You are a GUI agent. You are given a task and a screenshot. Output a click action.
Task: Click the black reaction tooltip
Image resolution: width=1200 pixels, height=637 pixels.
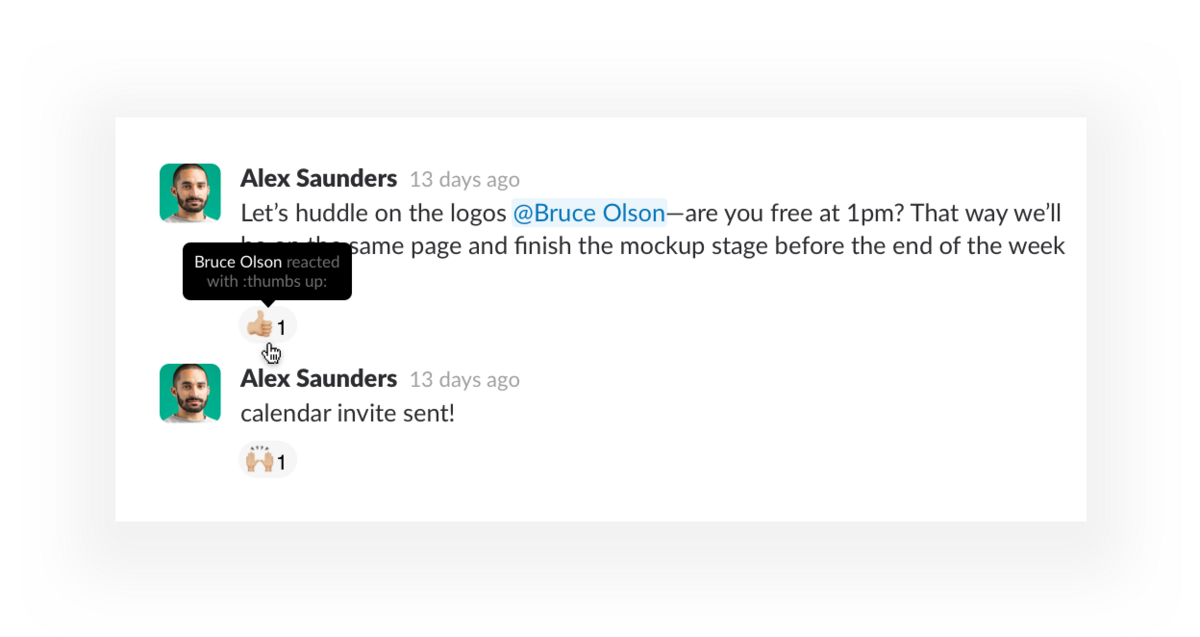267,272
